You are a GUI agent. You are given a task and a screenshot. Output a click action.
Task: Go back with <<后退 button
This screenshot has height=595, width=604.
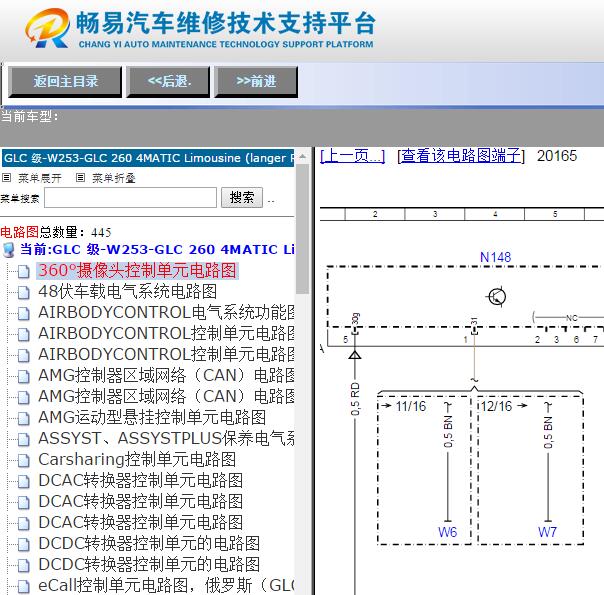[x=168, y=81]
